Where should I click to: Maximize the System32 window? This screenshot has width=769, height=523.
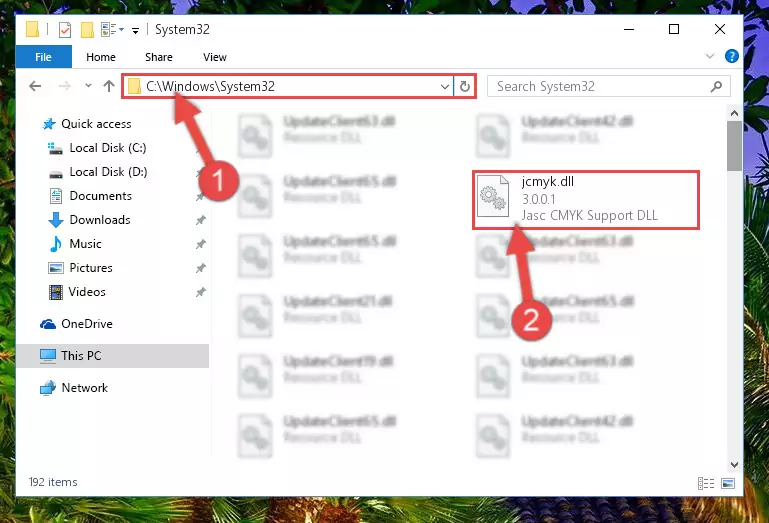coord(674,29)
